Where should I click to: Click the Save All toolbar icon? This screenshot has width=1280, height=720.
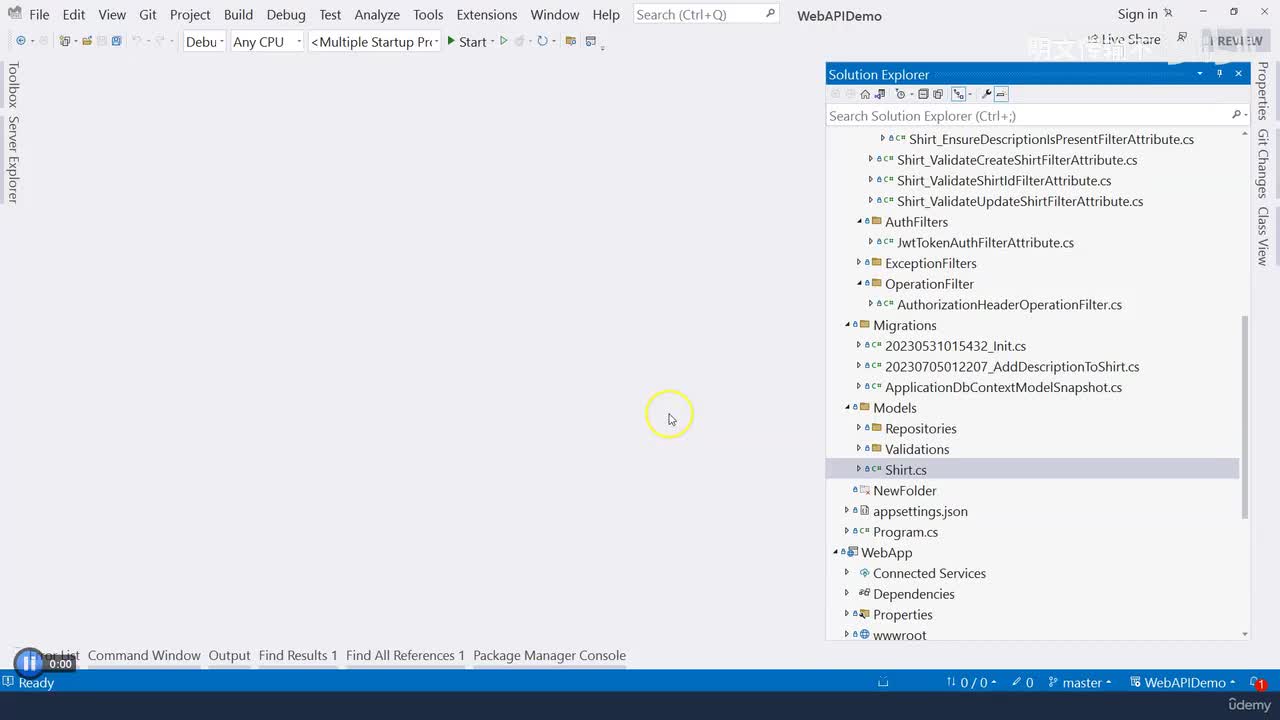pos(116,41)
